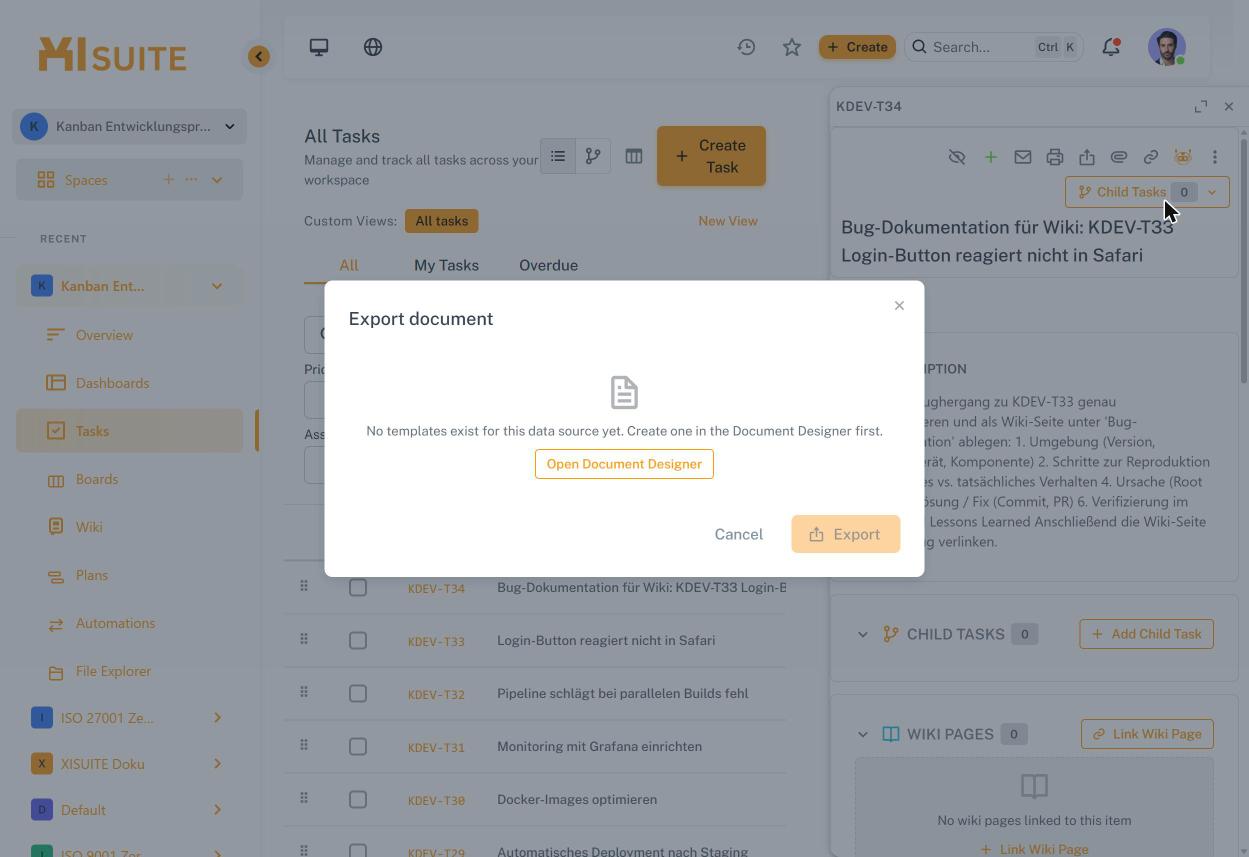Click the print icon in task panel

coord(1054,157)
